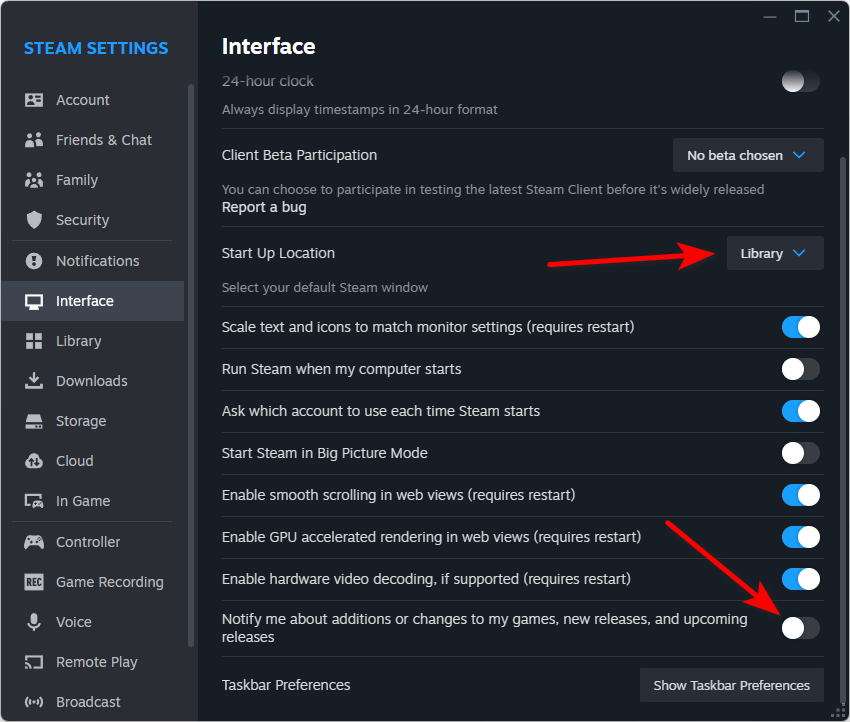Turn off hardware video decoding toggle
Viewport: 850px width, 722px height.
tap(801, 579)
